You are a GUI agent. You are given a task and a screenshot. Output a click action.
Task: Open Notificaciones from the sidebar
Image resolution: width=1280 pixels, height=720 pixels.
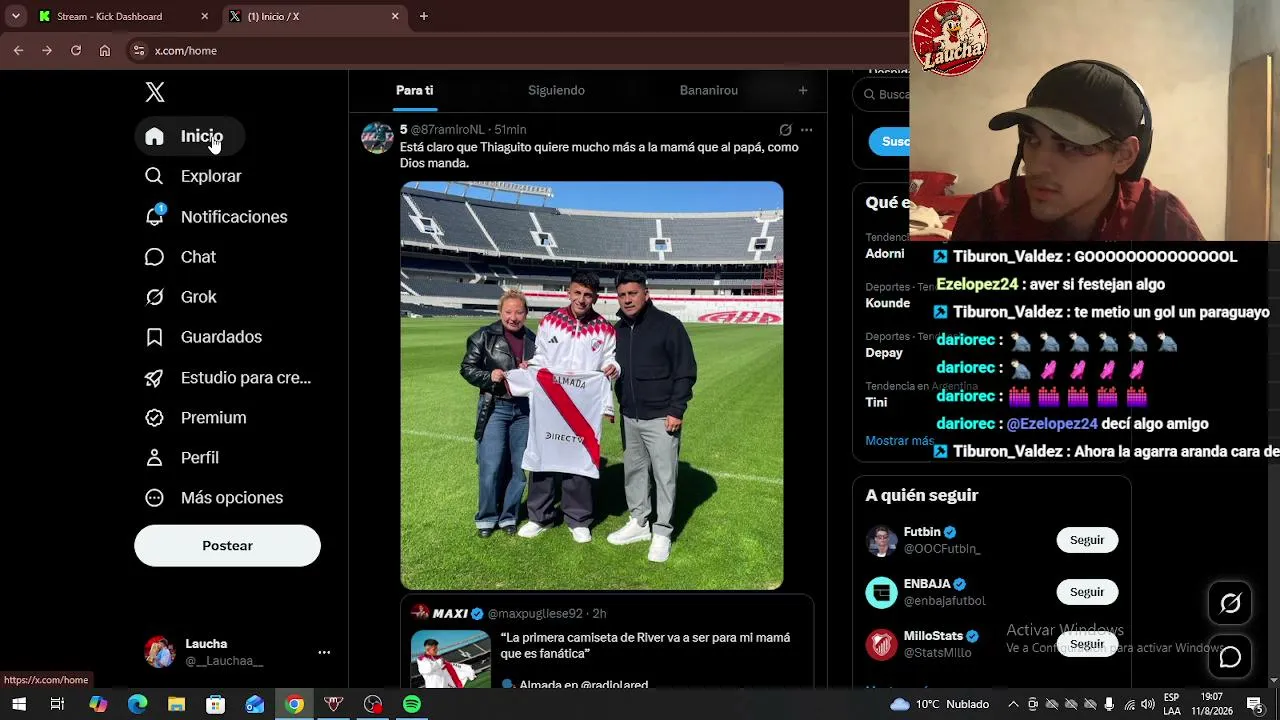click(216, 217)
